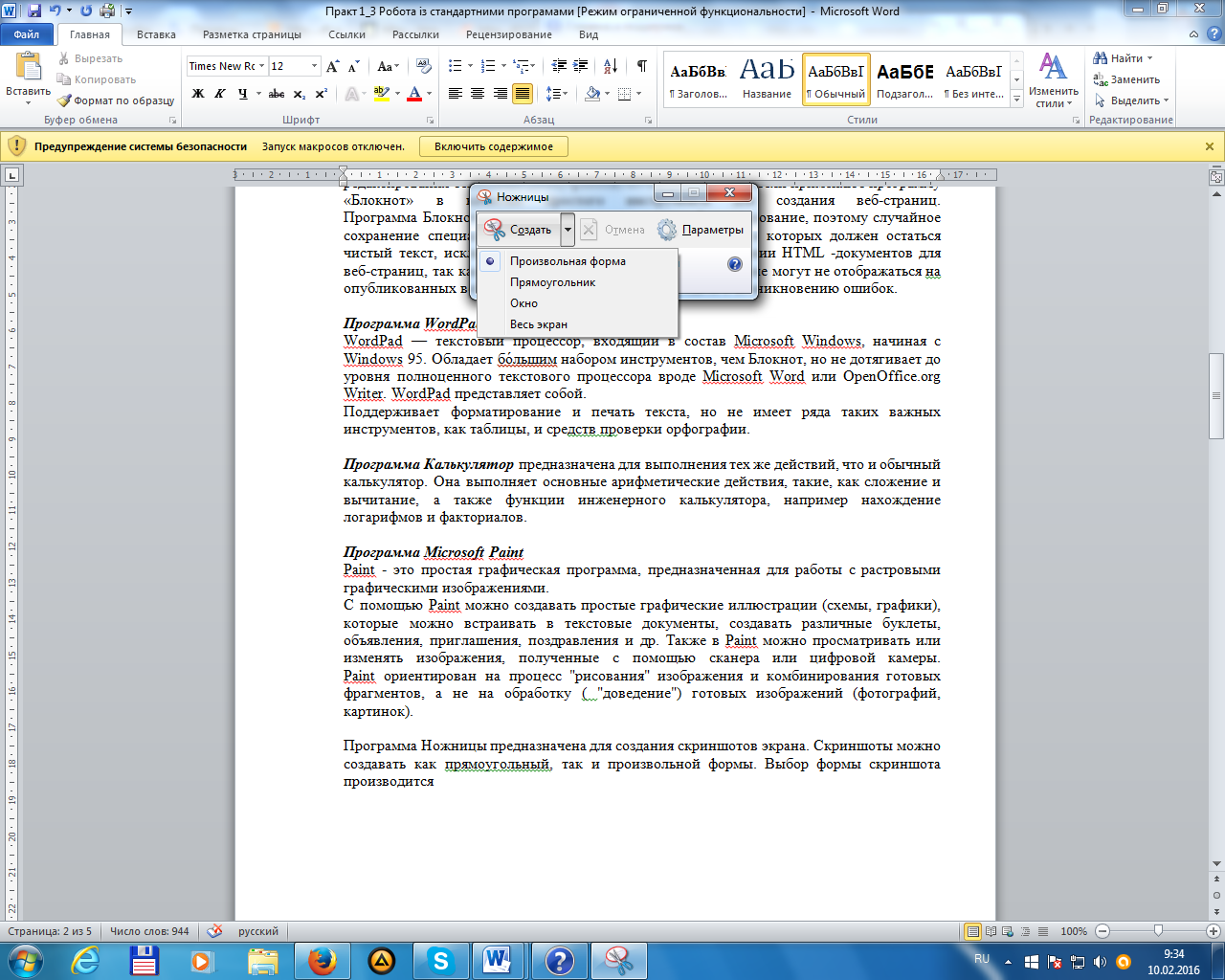This screenshot has height=980, width=1225.
Task: Select 'Весь экран' snip option
Action: tap(538, 324)
